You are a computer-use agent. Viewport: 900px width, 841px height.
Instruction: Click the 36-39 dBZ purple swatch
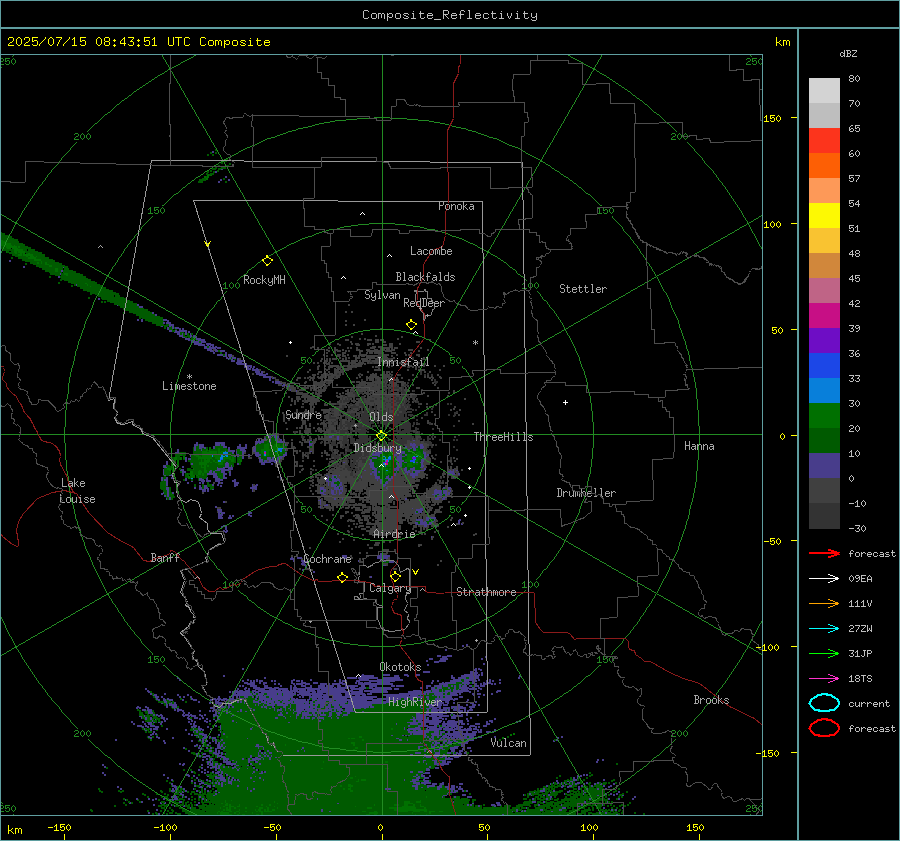824,340
